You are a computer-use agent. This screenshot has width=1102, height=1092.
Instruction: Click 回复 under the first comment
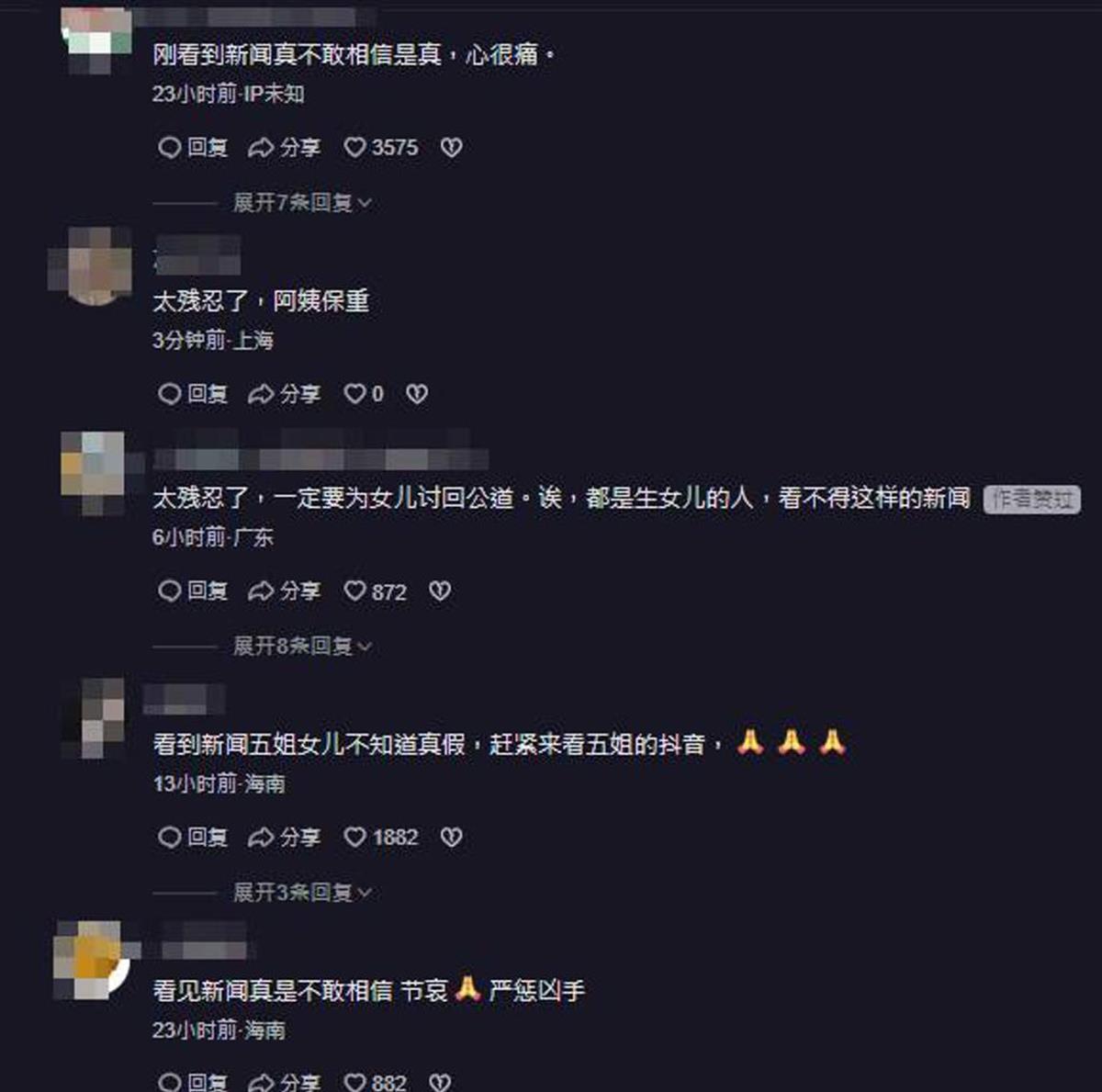pyautogui.click(x=193, y=147)
